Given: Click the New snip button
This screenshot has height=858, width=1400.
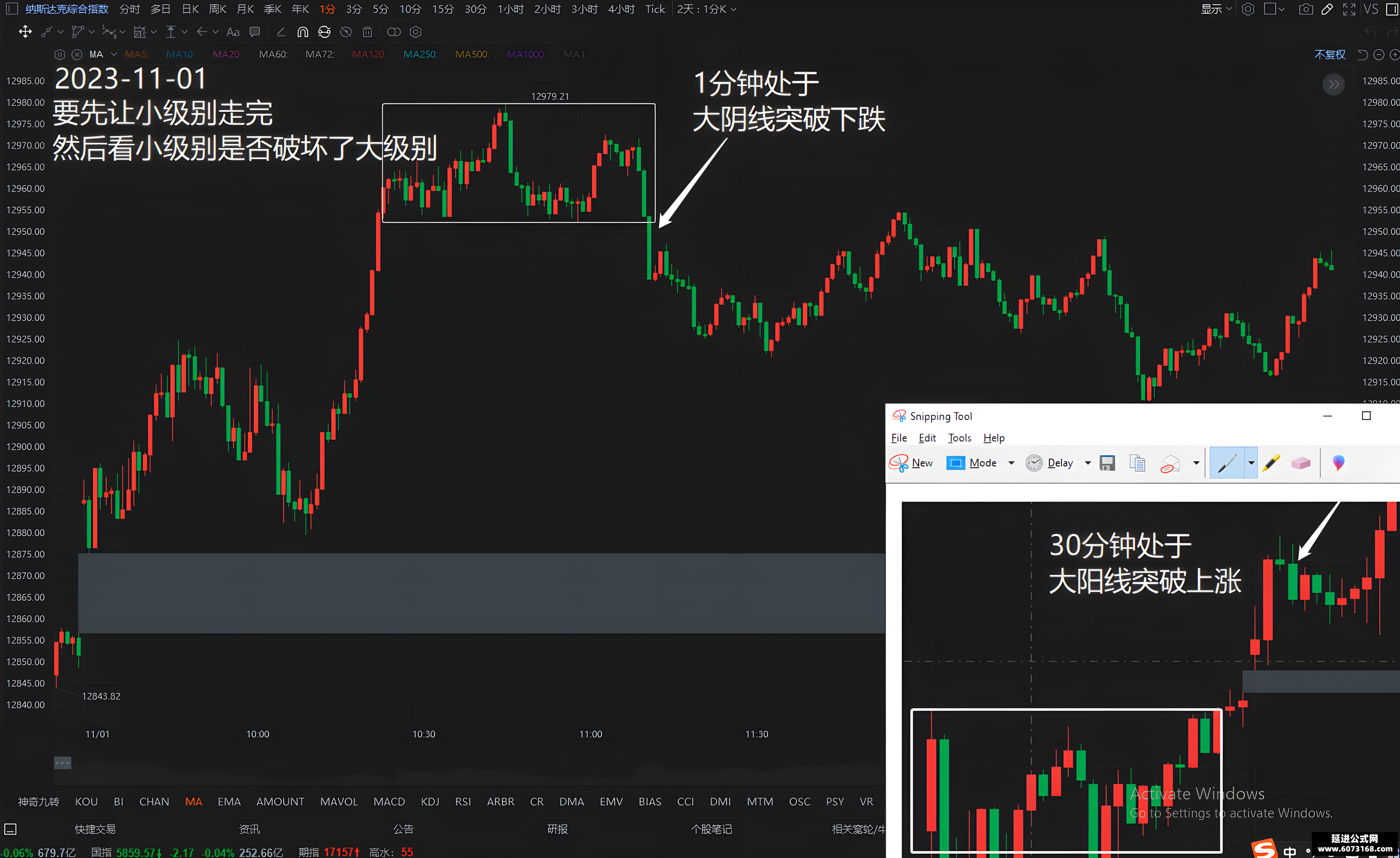Looking at the screenshot, I should click(911, 463).
